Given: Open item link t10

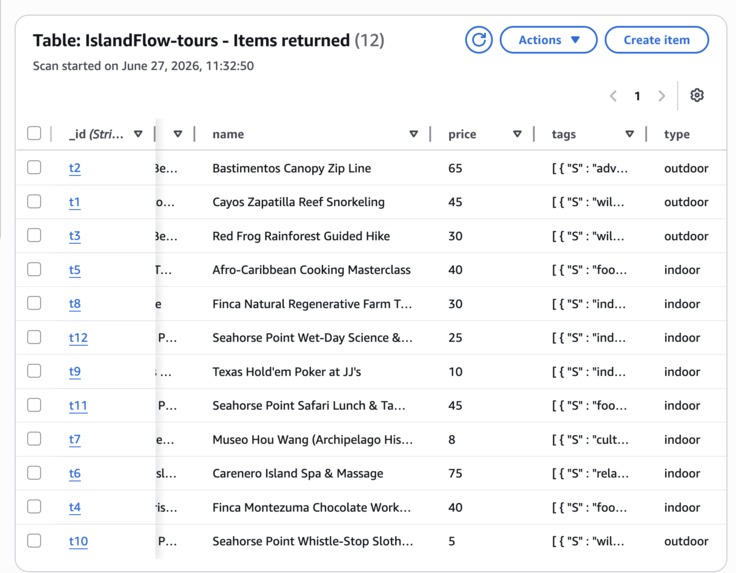Looking at the screenshot, I should (78, 542).
